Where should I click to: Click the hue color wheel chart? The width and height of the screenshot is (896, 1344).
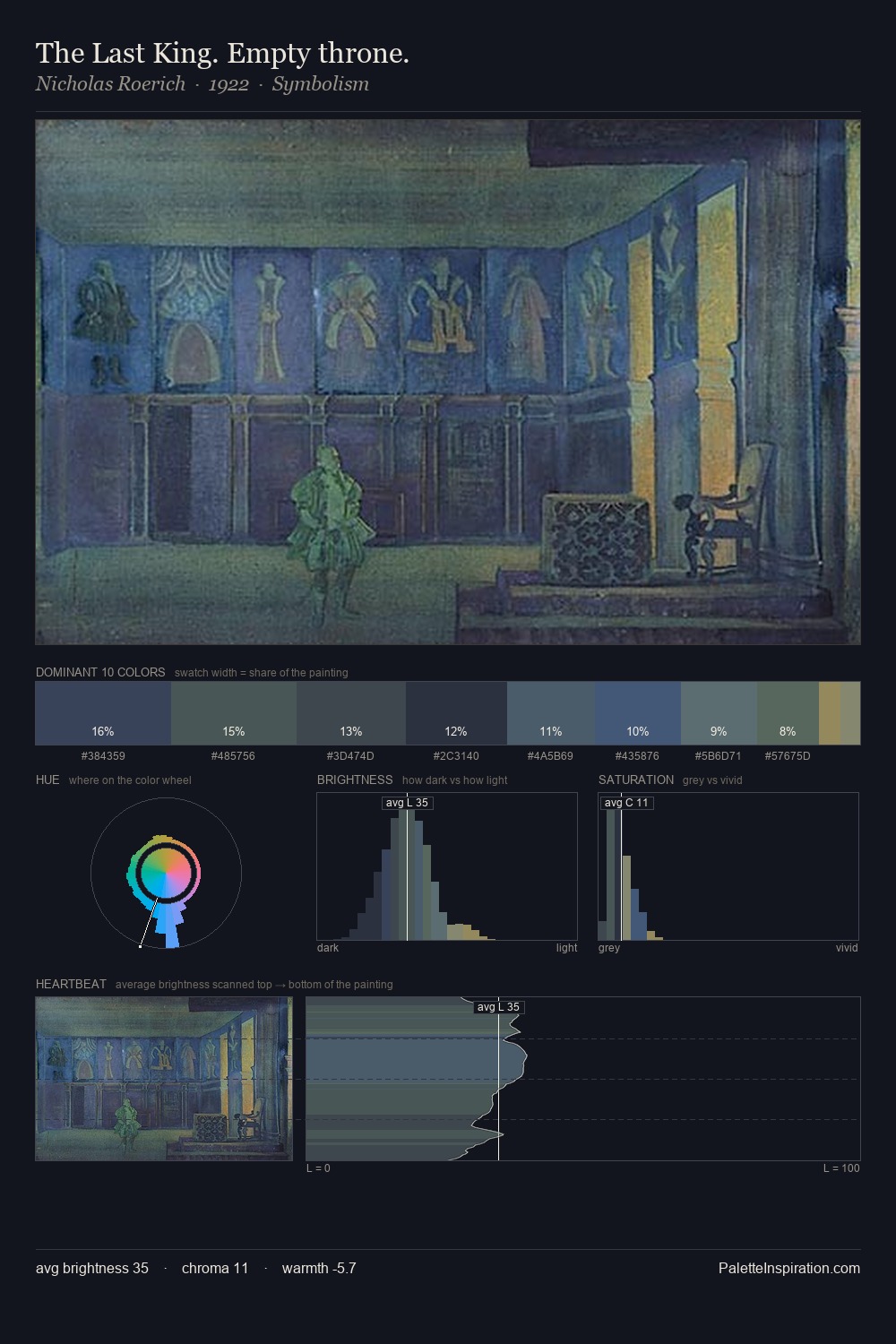[x=166, y=873]
